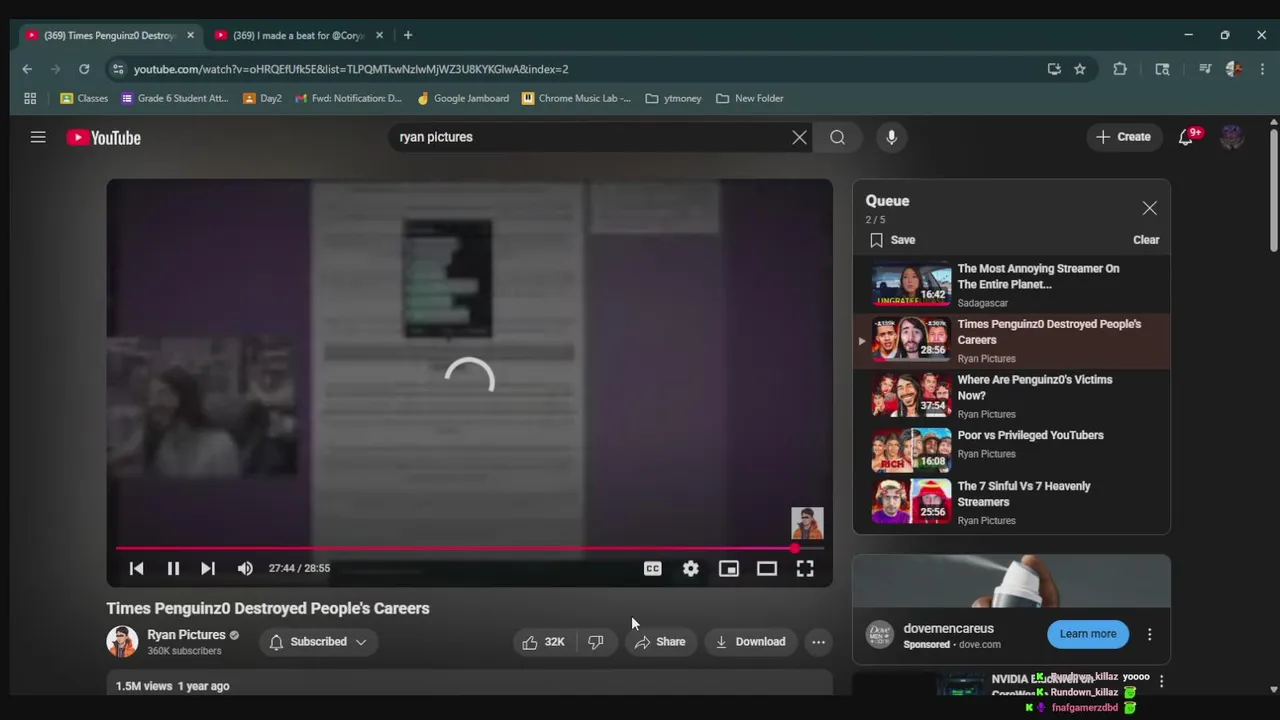
Task: Open a new browser tab
Action: point(407,35)
